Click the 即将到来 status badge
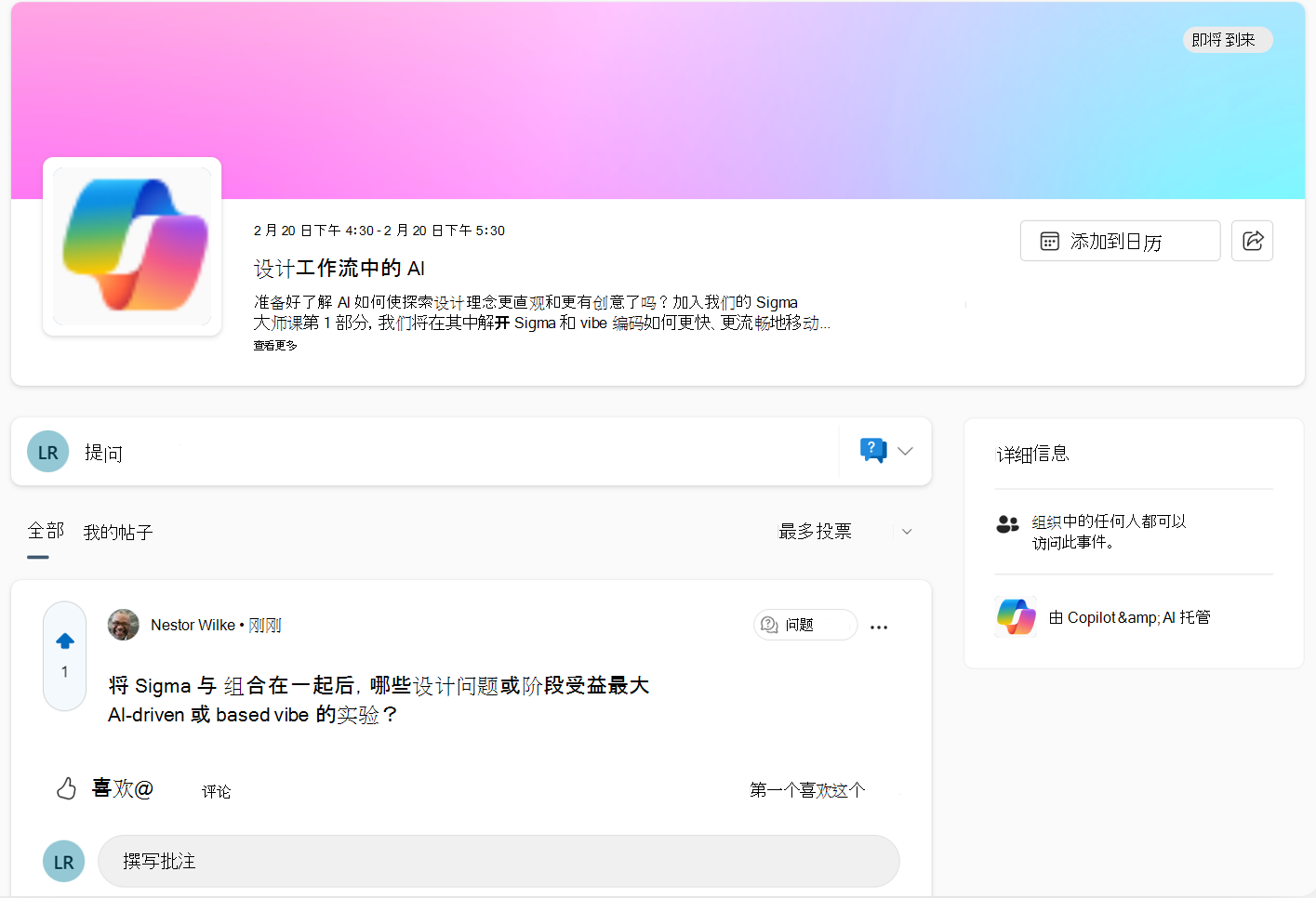This screenshot has height=898, width=1316. 1227,40
